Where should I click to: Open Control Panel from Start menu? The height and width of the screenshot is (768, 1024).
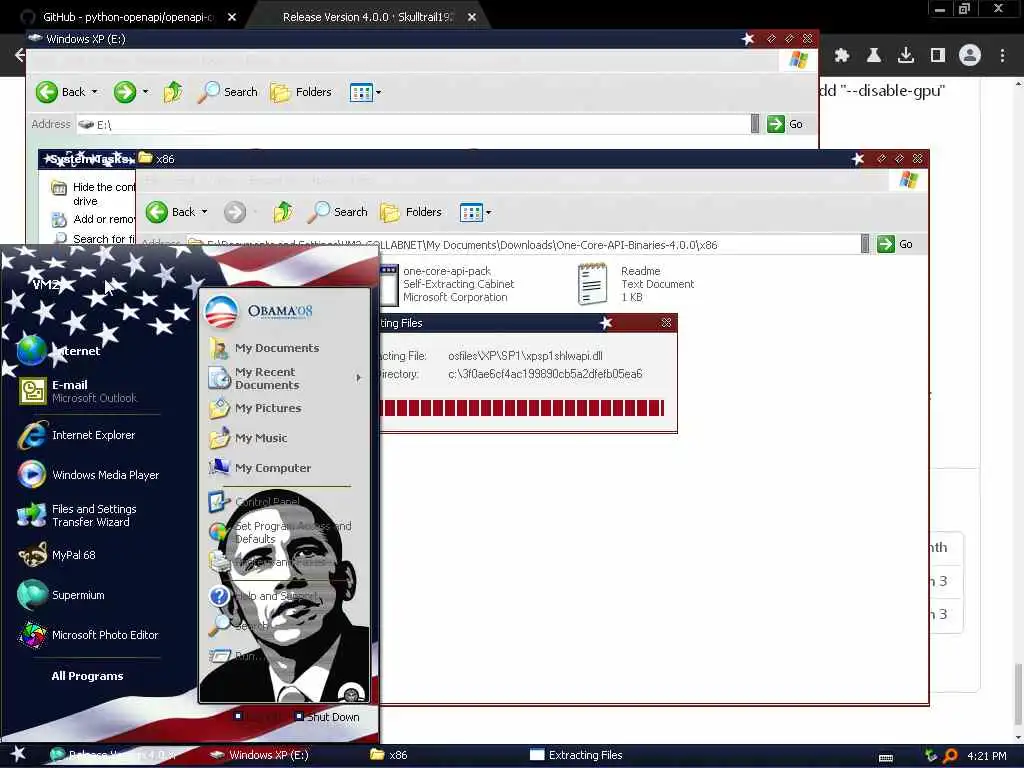tap(255, 502)
